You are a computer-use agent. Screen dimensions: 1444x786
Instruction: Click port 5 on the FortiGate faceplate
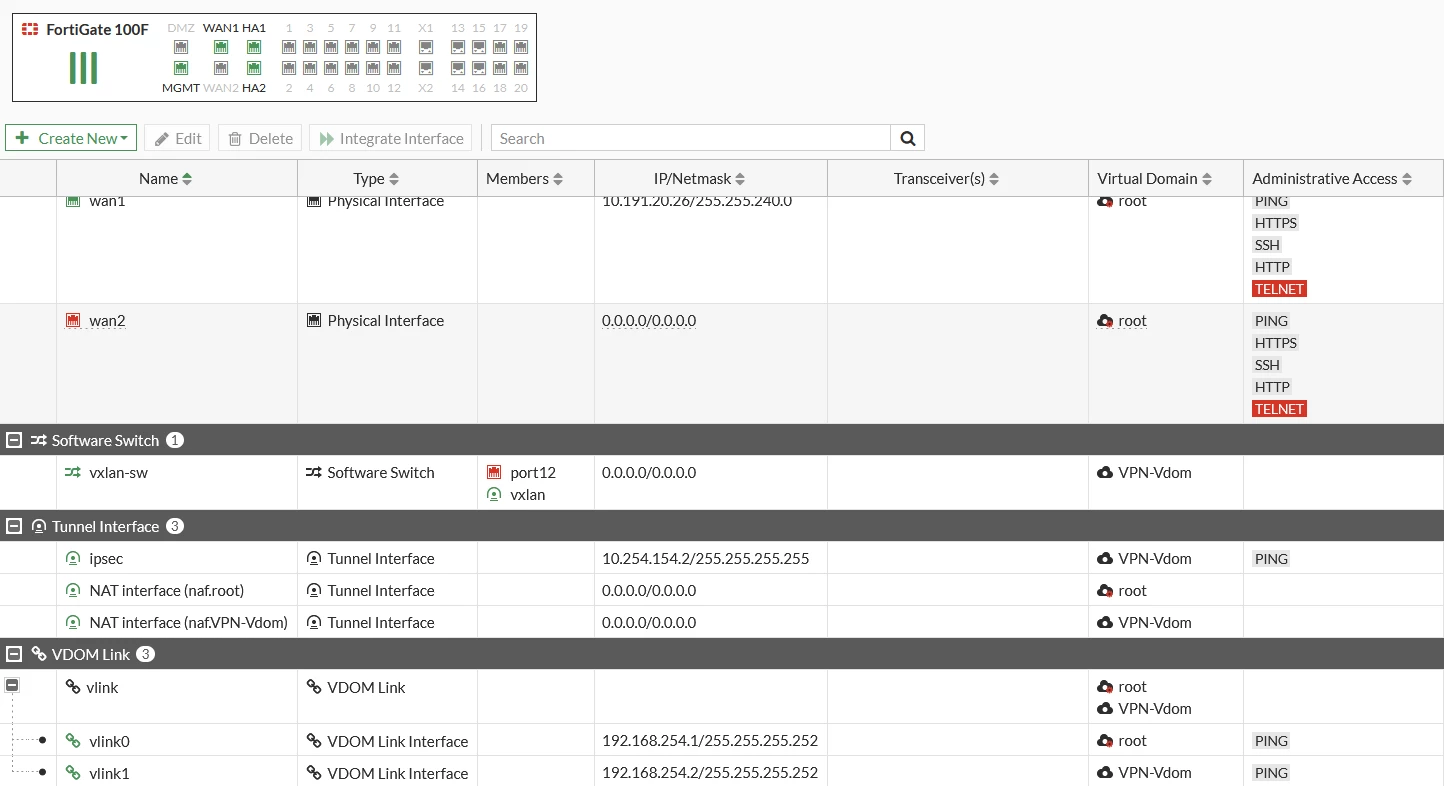click(331, 47)
